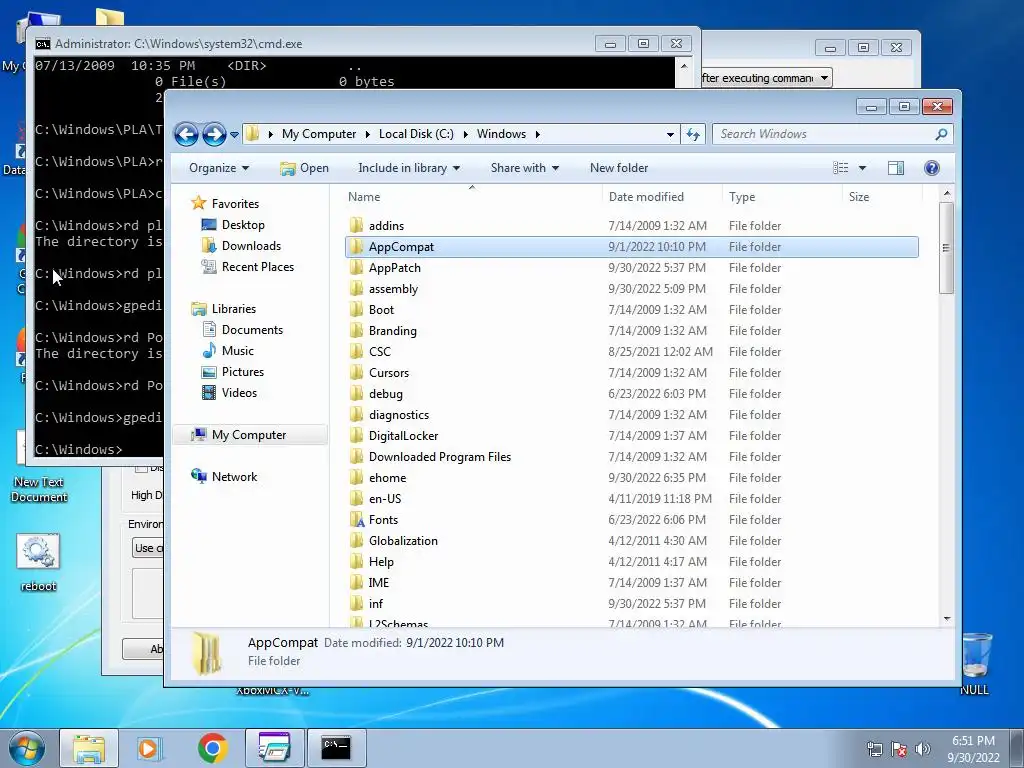The image size is (1024, 768).
Task: Select the addins folder icon
Action: (357, 225)
